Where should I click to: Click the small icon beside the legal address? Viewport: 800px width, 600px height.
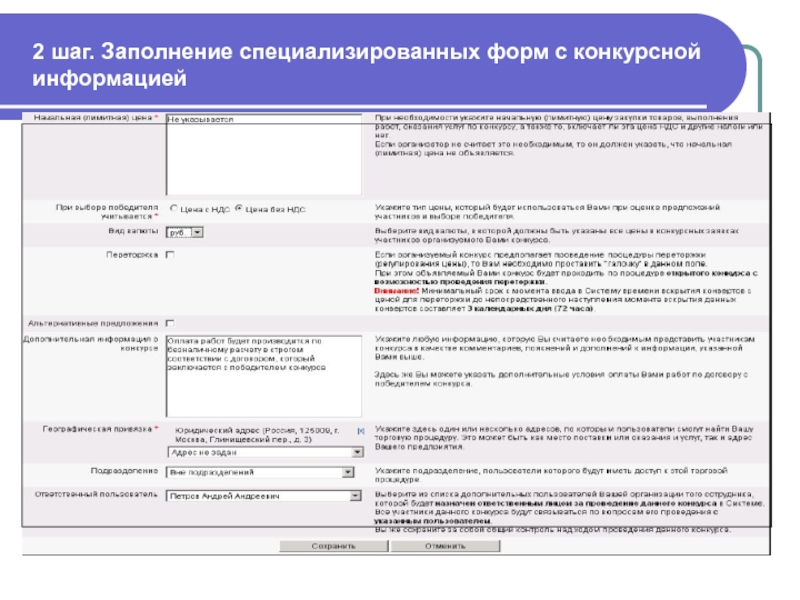point(361,431)
